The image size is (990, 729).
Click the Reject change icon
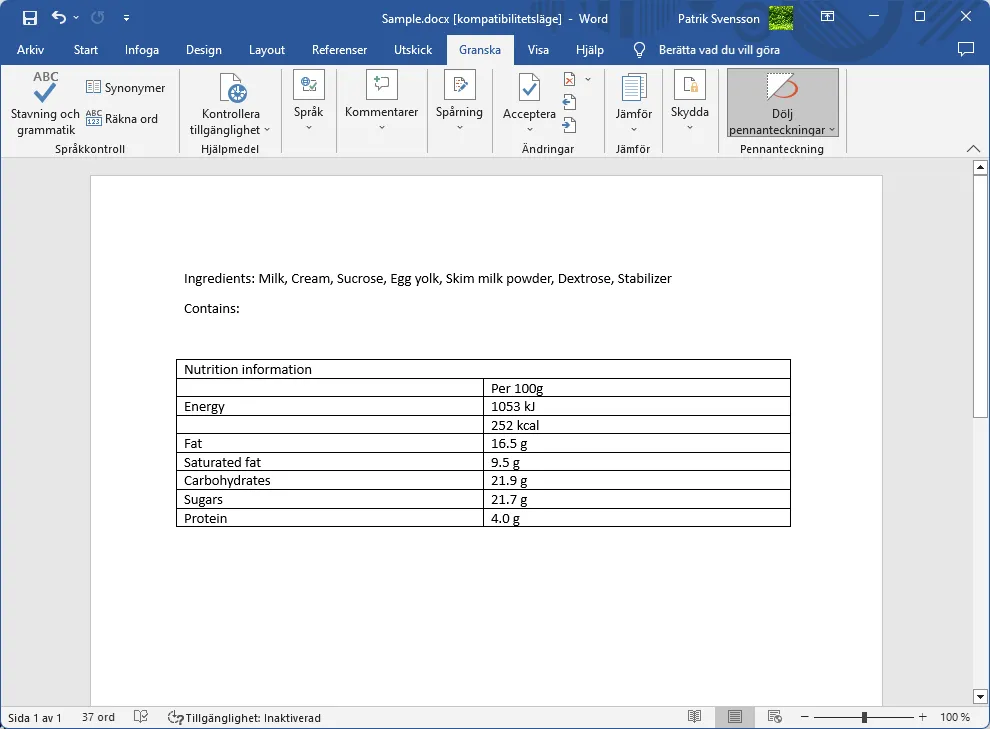point(570,79)
